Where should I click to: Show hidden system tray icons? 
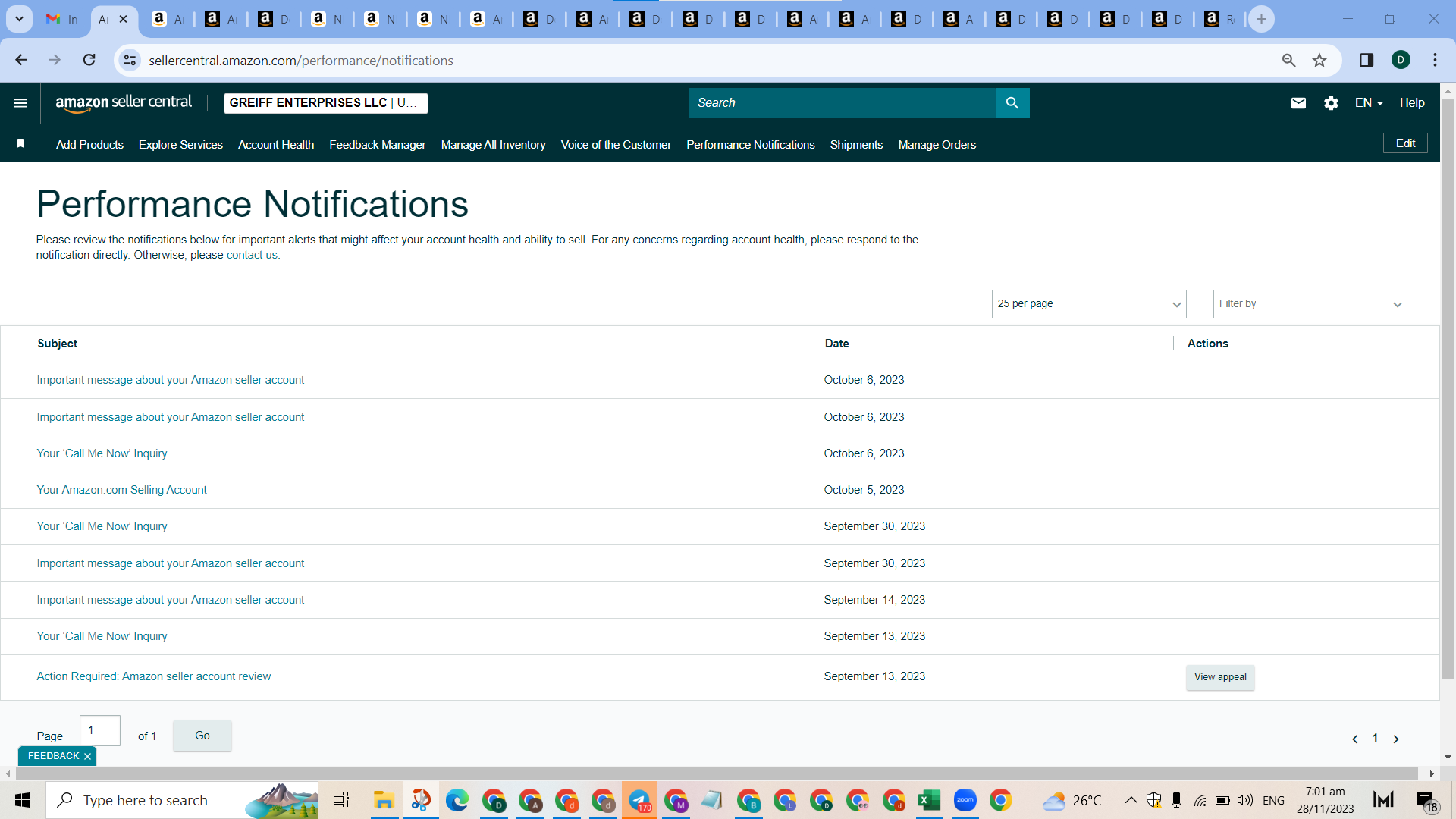point(1131,800)
